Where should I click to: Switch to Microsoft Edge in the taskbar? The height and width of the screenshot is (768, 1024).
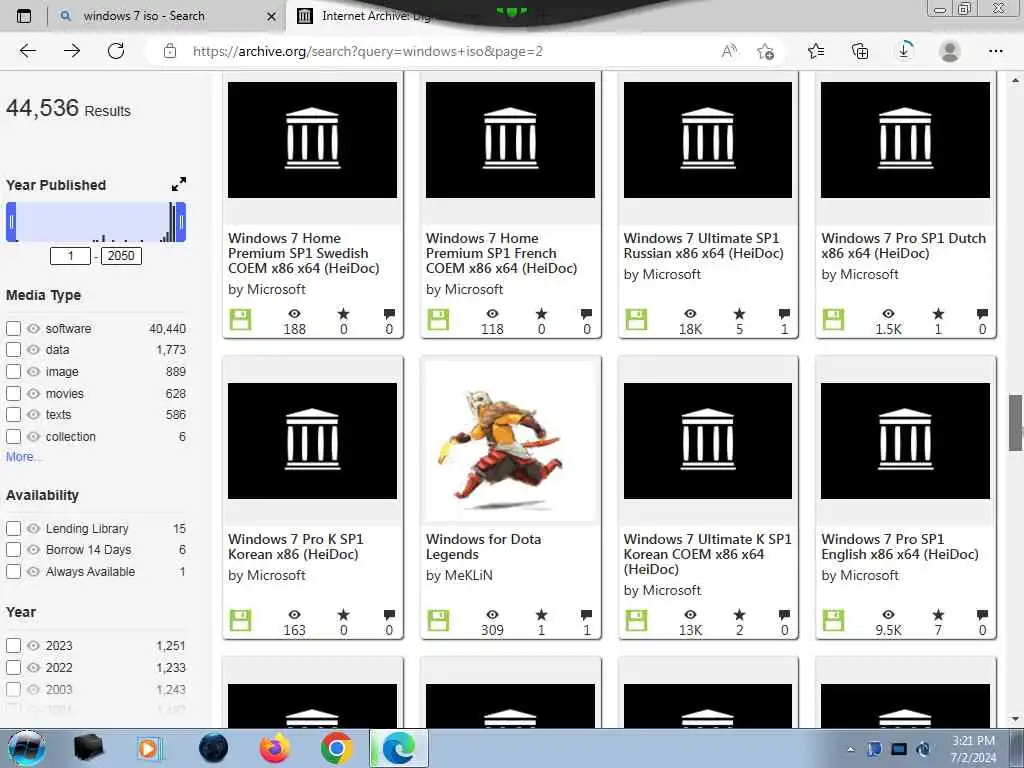tap(399, 748)
